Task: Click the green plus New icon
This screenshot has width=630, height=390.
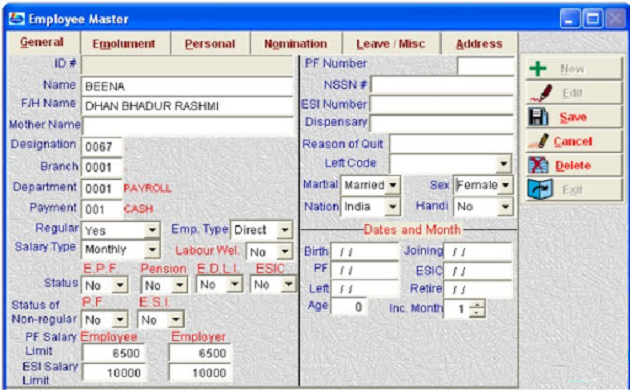Action: 538,69
